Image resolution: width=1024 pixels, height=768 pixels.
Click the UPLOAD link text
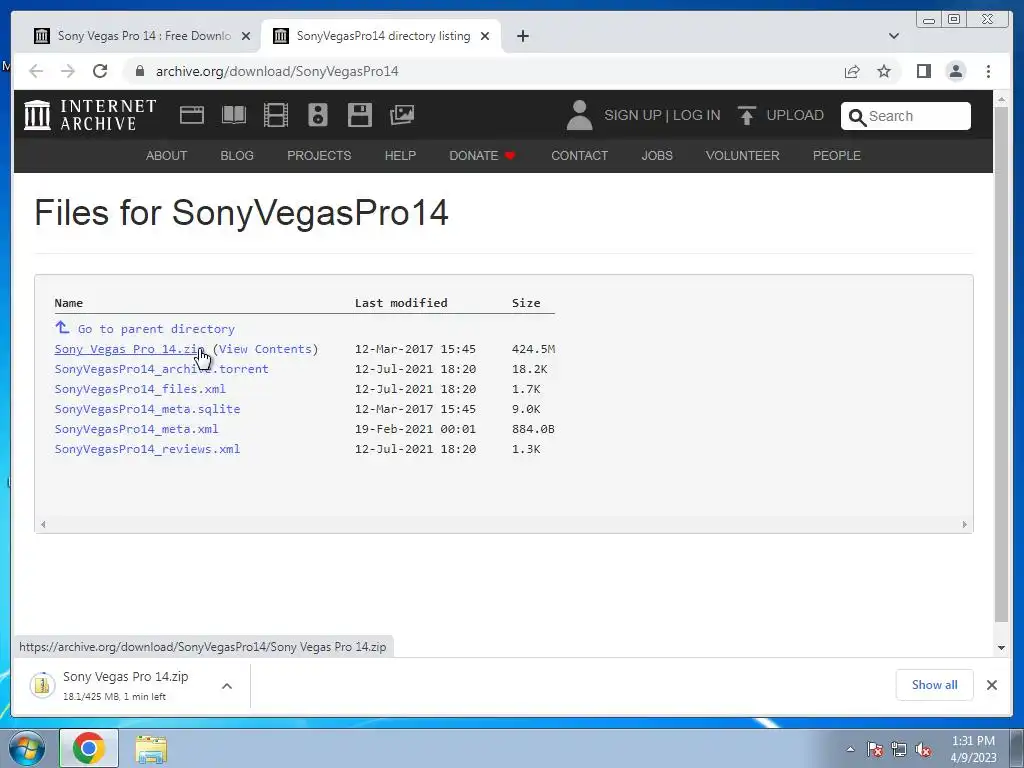pos(795,115)
